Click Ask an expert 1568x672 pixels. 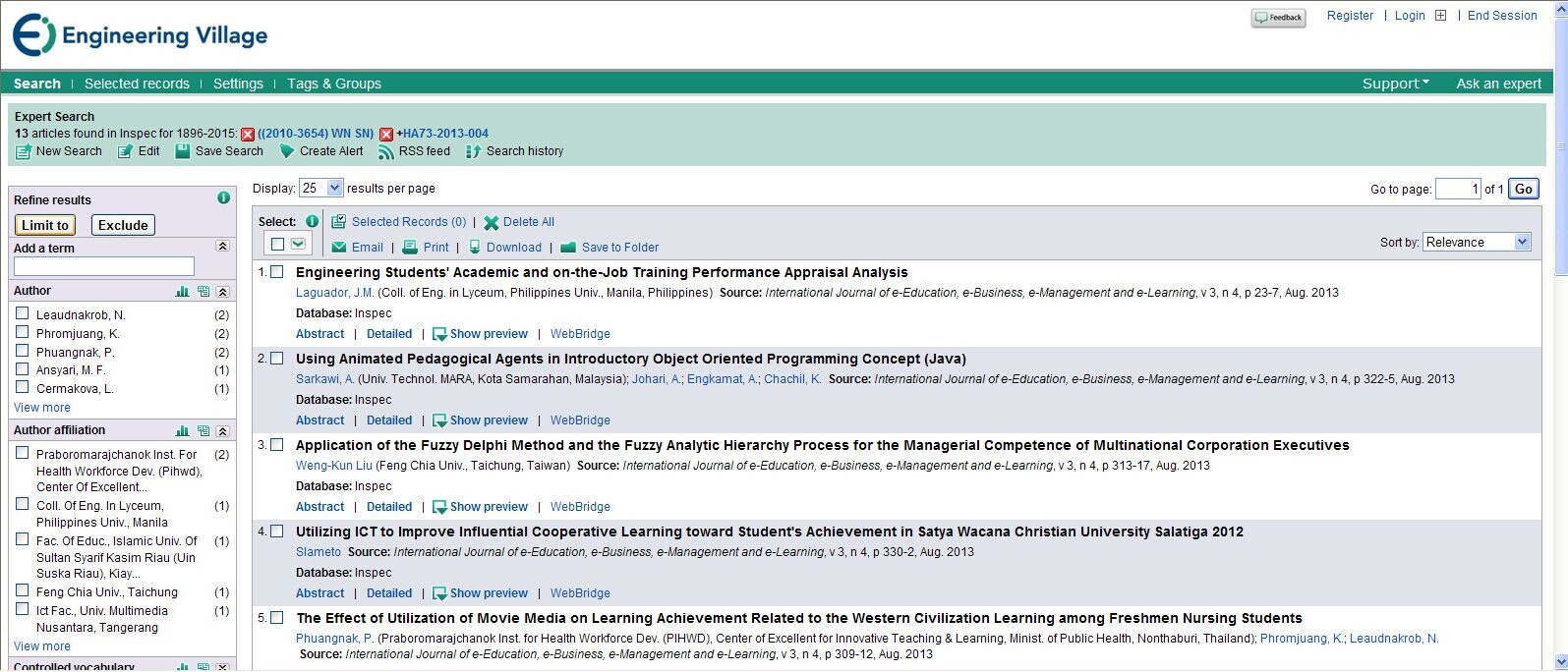(x=1498, y=84)
